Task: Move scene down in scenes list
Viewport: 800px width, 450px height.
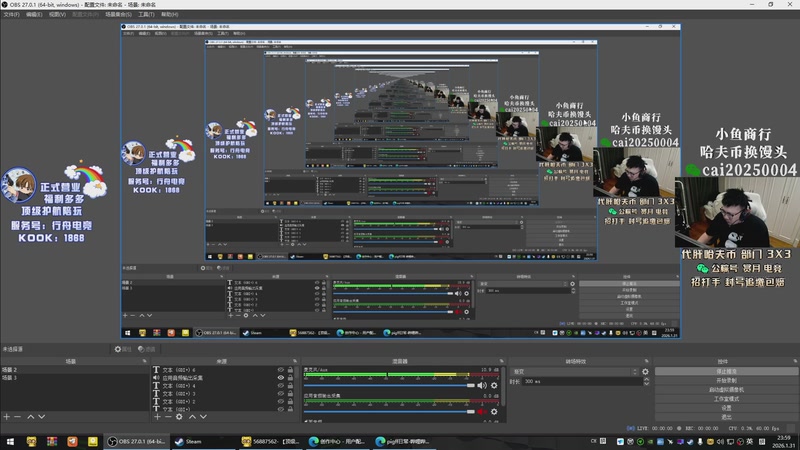Action: 42,417
